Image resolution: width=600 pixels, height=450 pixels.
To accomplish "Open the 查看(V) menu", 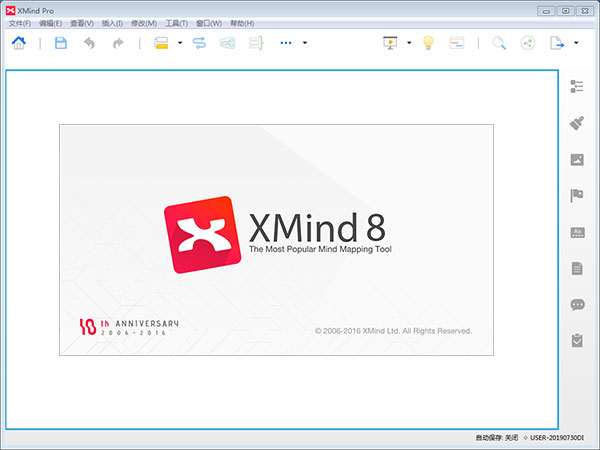I will point(82,23).
